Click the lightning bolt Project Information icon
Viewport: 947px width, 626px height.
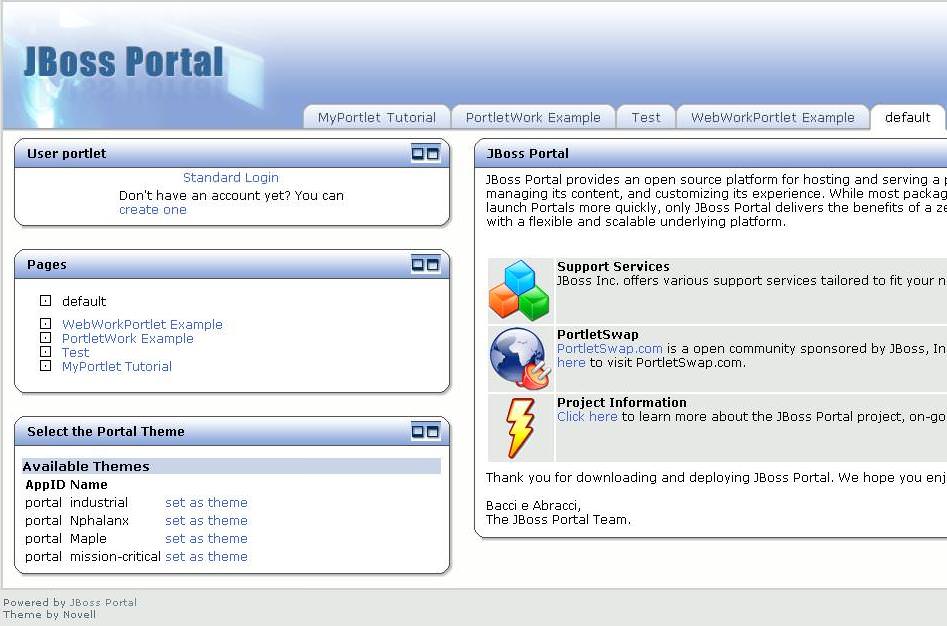pyautogui.click(x=520, y=427)
